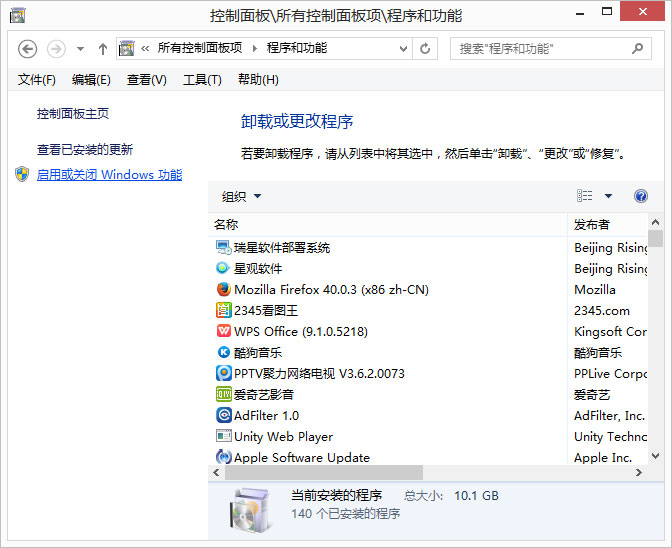This screenshot has height=548, width=672.
Task: Click the Apple Software Update icon
Action: (223, 457)
